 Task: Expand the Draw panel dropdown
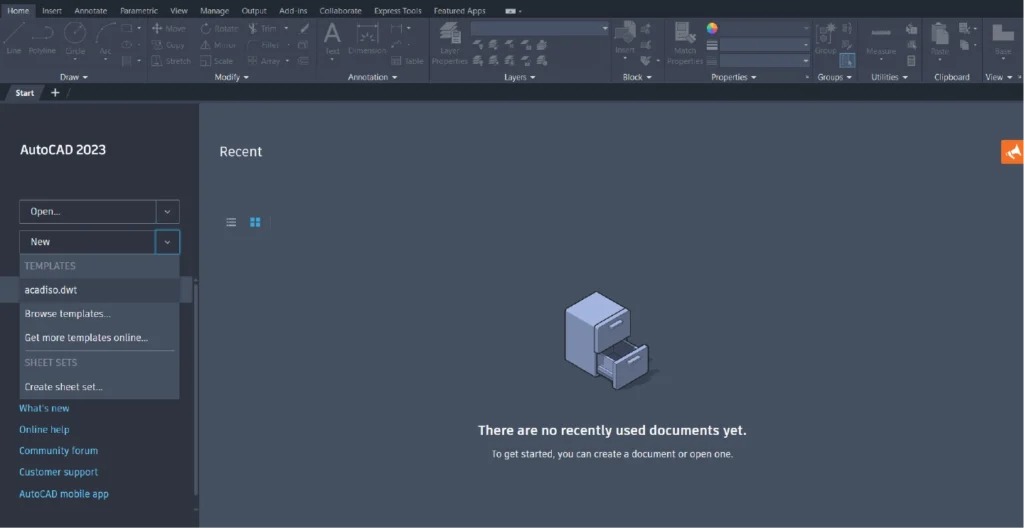74,77
